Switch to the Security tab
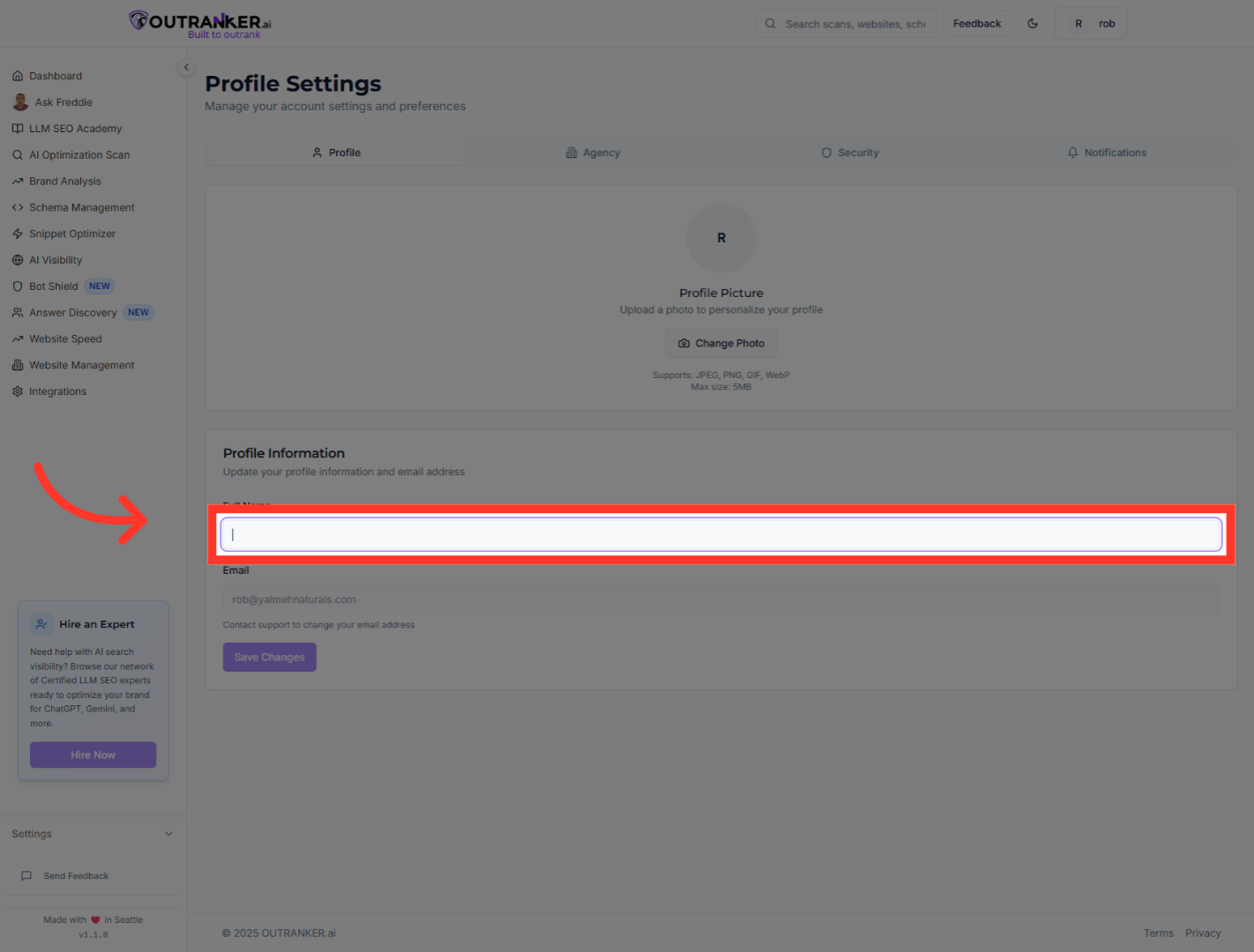 click(850, 152)
